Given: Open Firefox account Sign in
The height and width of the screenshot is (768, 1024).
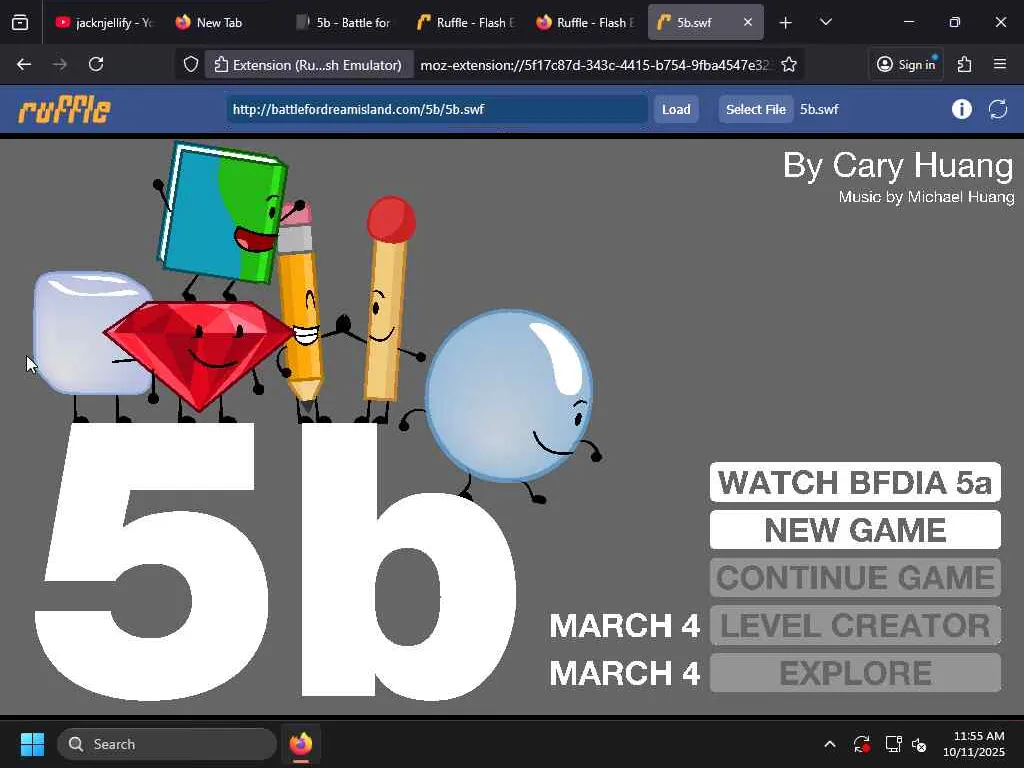Looking at the screenshot, I should [906, 64].
